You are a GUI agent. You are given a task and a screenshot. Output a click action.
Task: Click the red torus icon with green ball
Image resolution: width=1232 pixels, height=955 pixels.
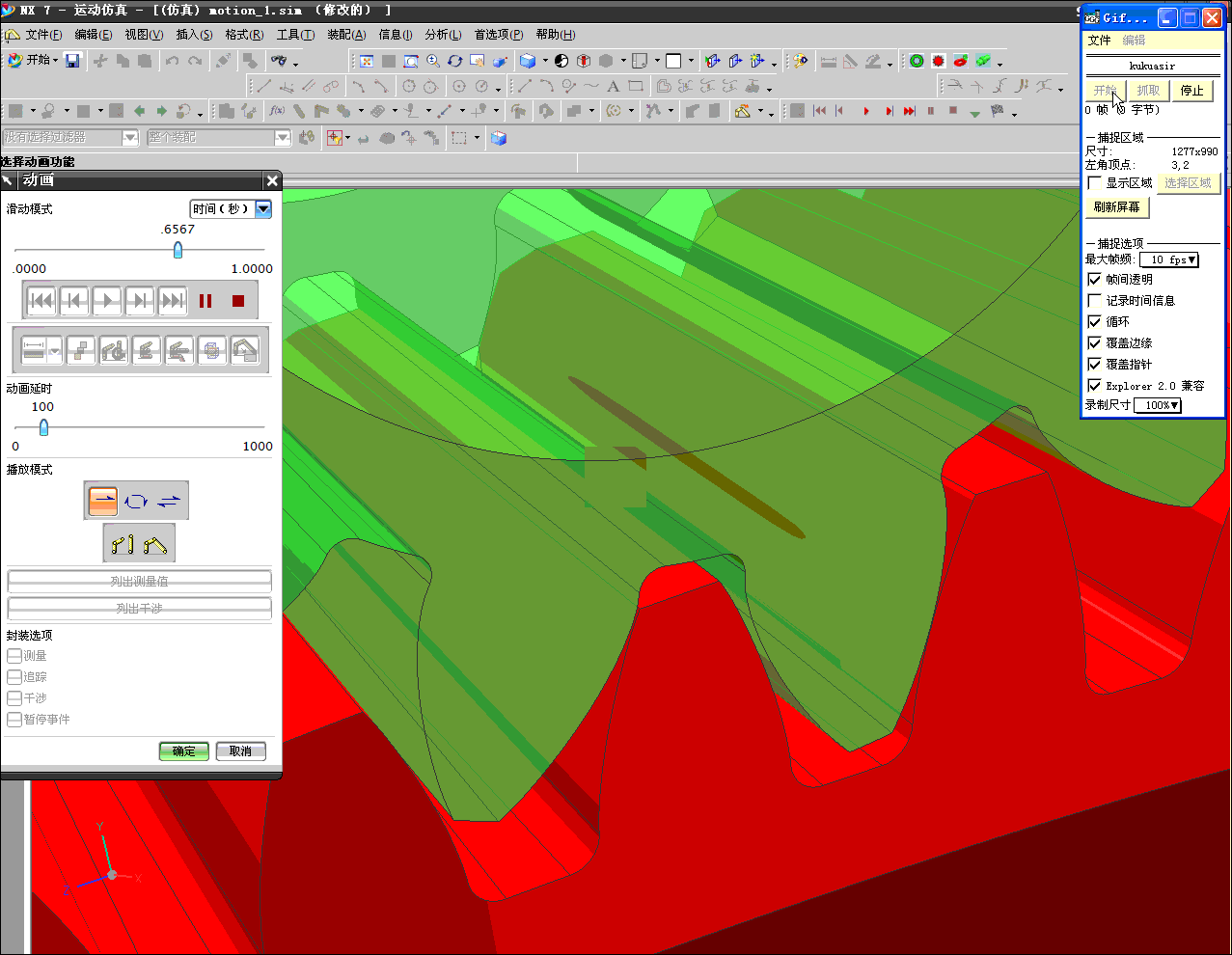[960, 61]
